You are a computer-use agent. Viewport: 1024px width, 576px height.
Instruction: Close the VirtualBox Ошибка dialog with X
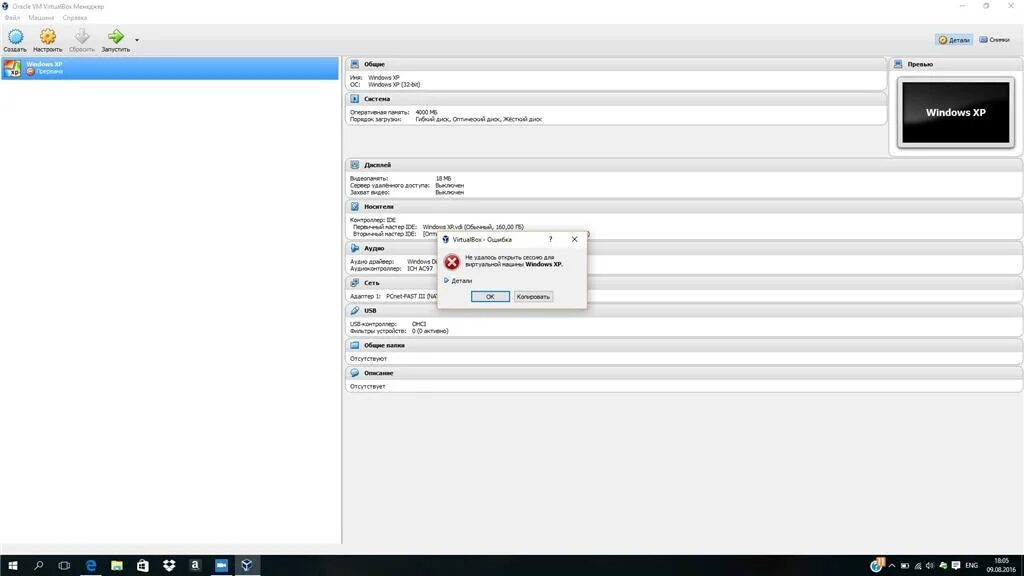(574, 239)
